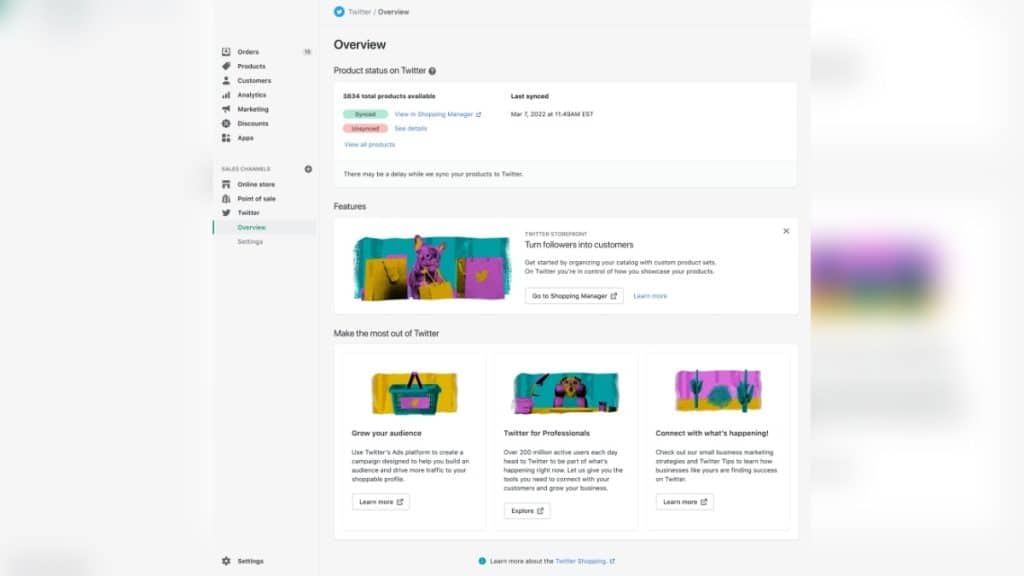Image resolution: width=1024 pixels, height=576 pixels.
Task: Click the Twitter logo in breadcrumb
Action: coord(339,12)
